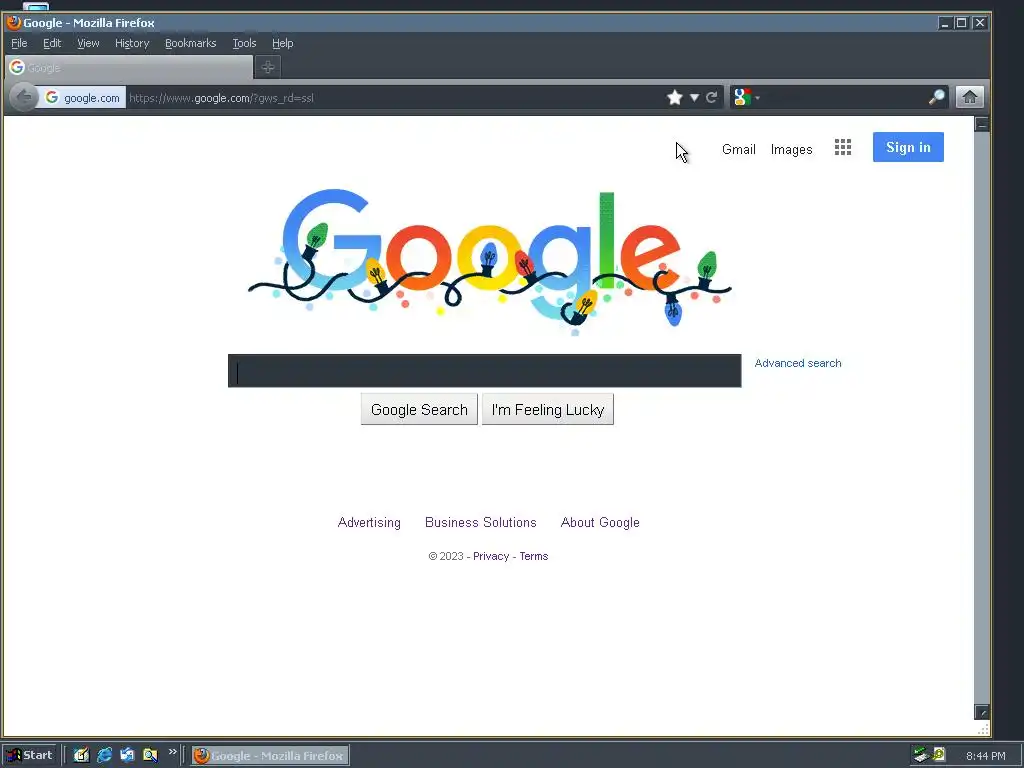The height and width of the screenshot is (768, 1024).
Task: Click the 8:44 PM system clock
Action: point(985,756)
